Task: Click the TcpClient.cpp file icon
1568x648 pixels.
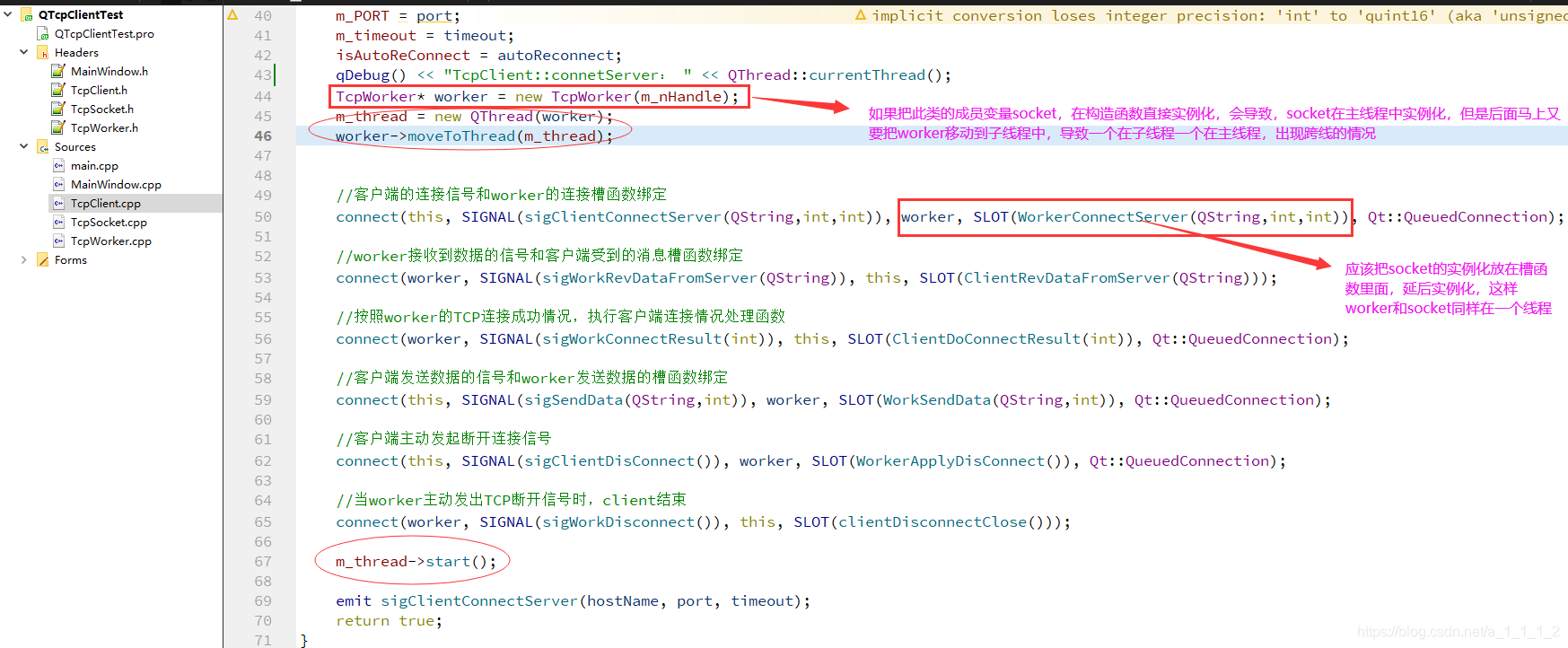Action: [x=58, y=203]
